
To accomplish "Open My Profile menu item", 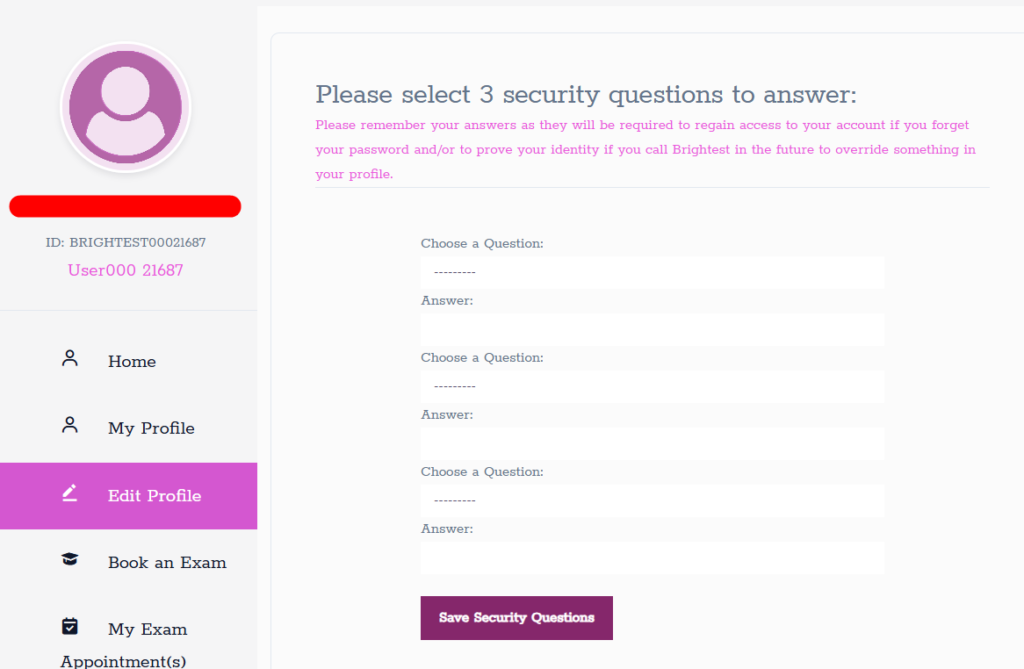I will click(x=151, y=429).
